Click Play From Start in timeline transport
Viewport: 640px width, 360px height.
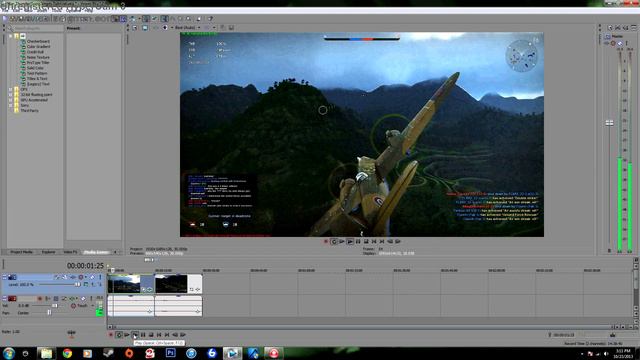tap(127, 335)
